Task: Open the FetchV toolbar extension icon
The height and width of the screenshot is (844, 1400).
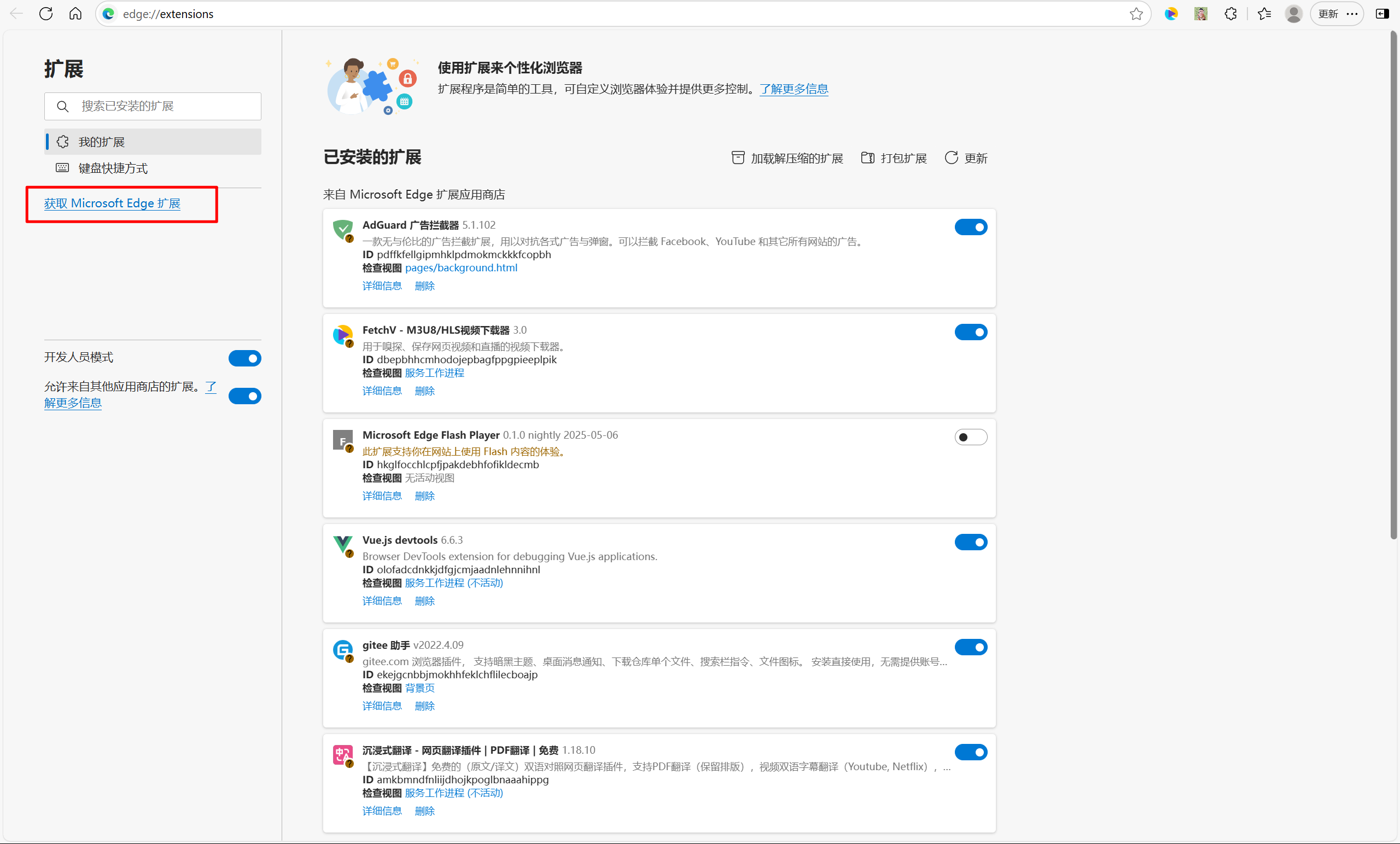Action: click(1171, 14)
